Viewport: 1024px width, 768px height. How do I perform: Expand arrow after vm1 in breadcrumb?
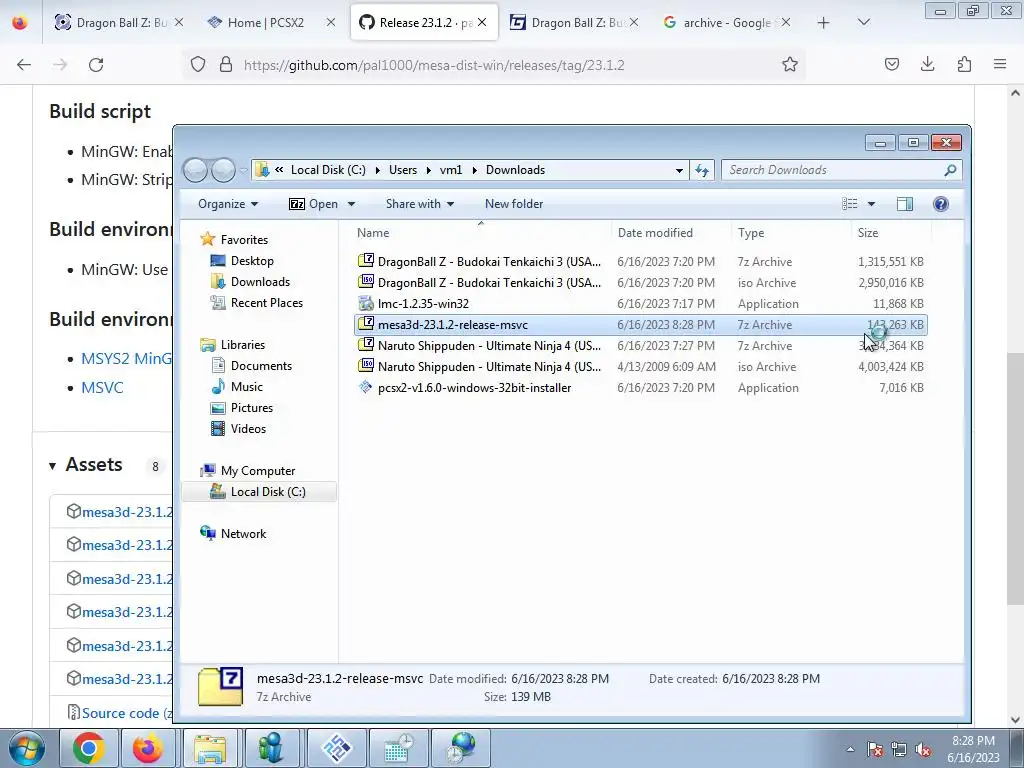(474, 170)
